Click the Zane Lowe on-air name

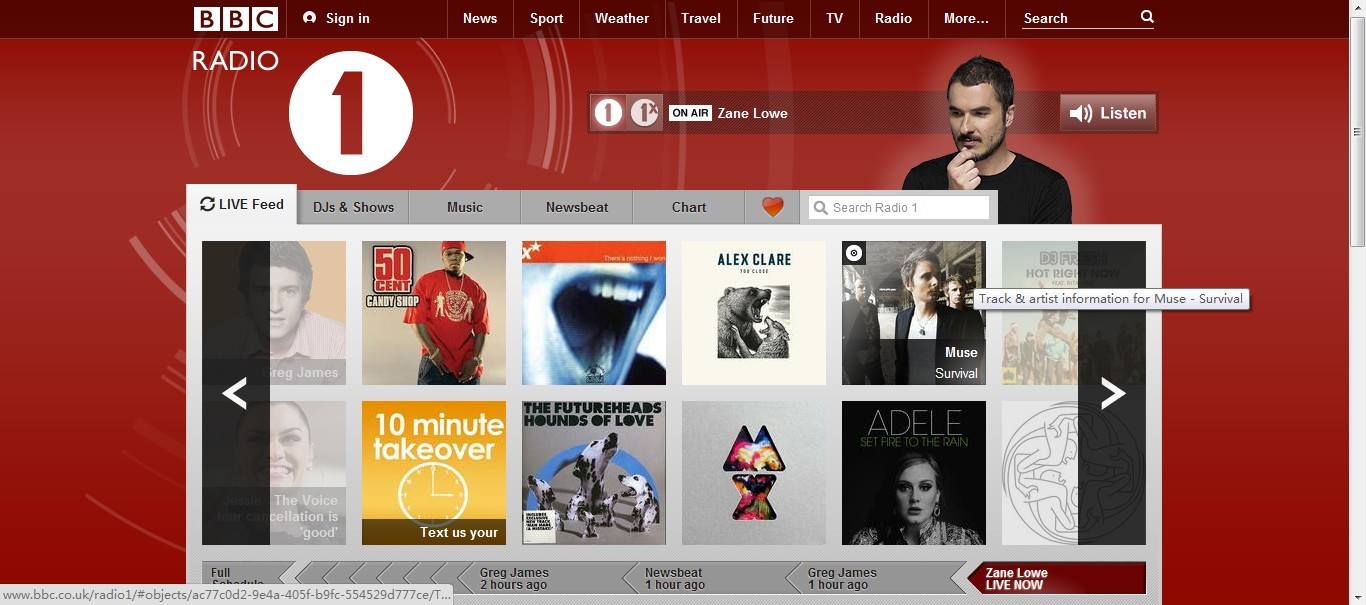click(752, 113)
